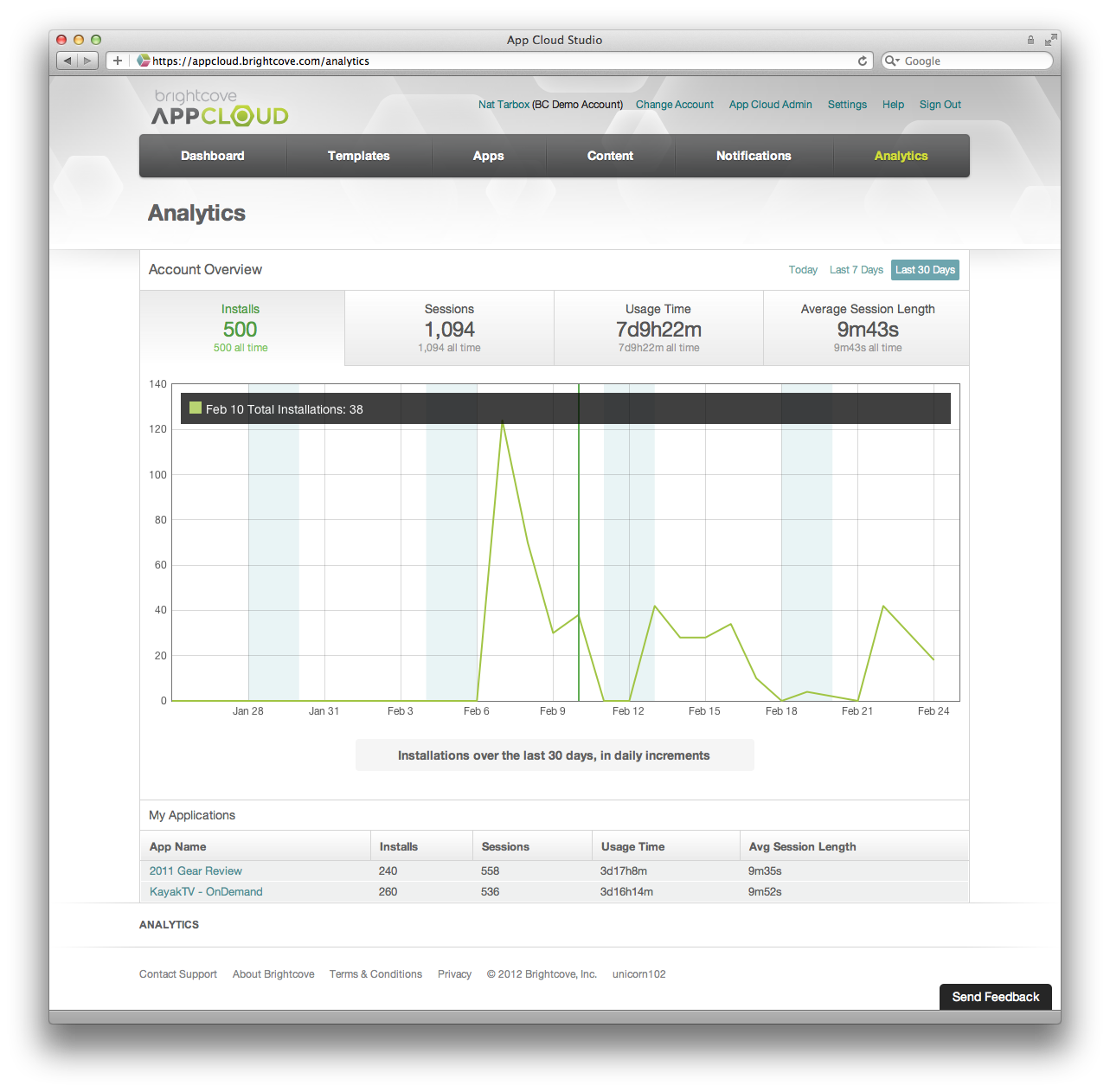Screen dimensions: 1110x1092
Task: Click the 9m52s session length cell
Action: [765, 891]
